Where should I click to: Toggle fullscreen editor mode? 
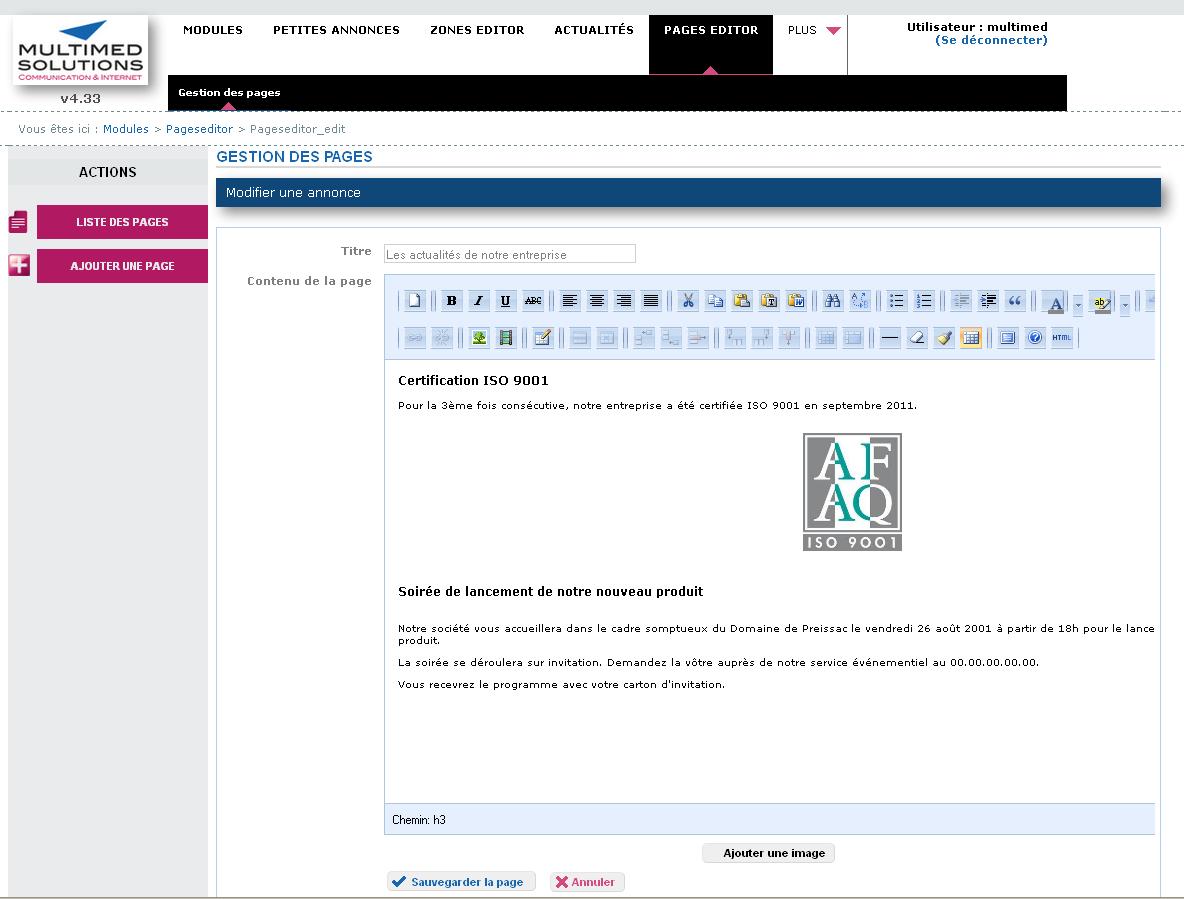point(1008,337)
